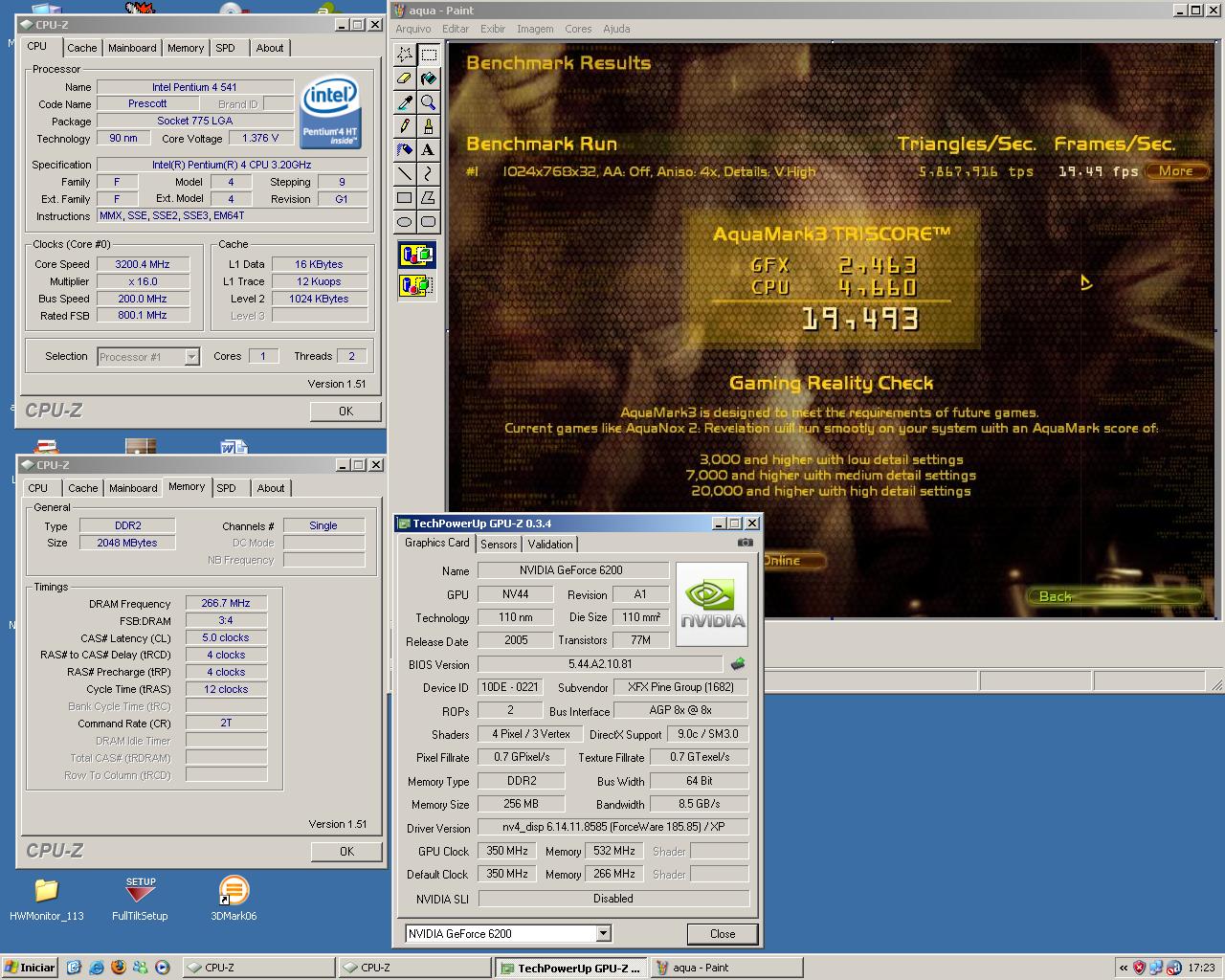Launch Firefox from quick launch
Viewport: 1225px width, 980px height.
118,968
